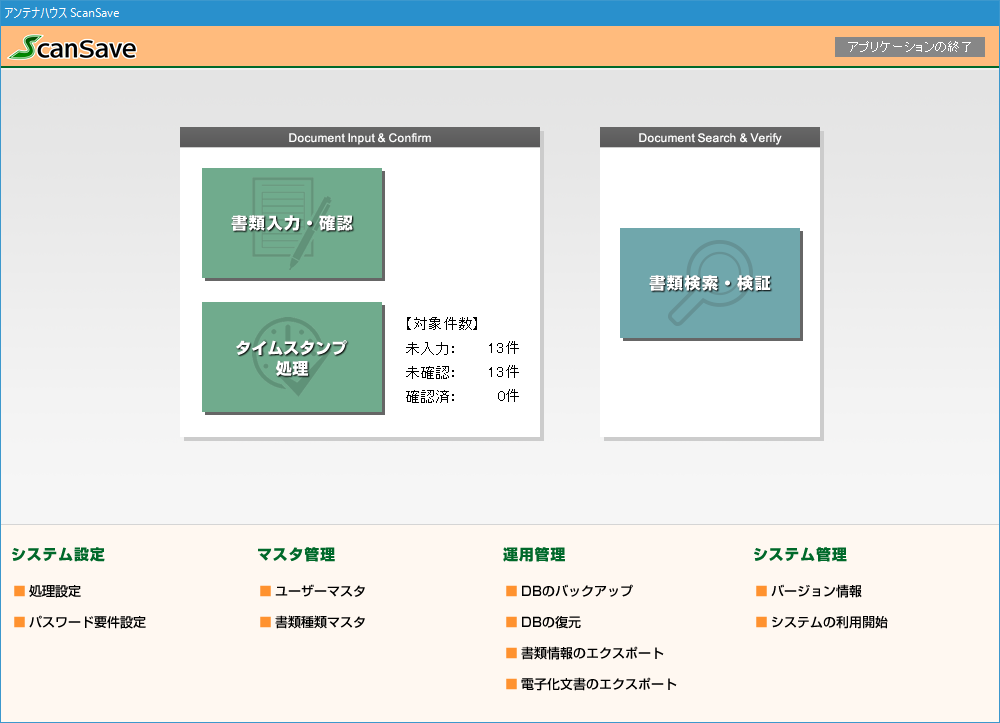Open the 書類入力・確認 tile
Viewport: 1000px width, 723px height.
coord(292,223)
